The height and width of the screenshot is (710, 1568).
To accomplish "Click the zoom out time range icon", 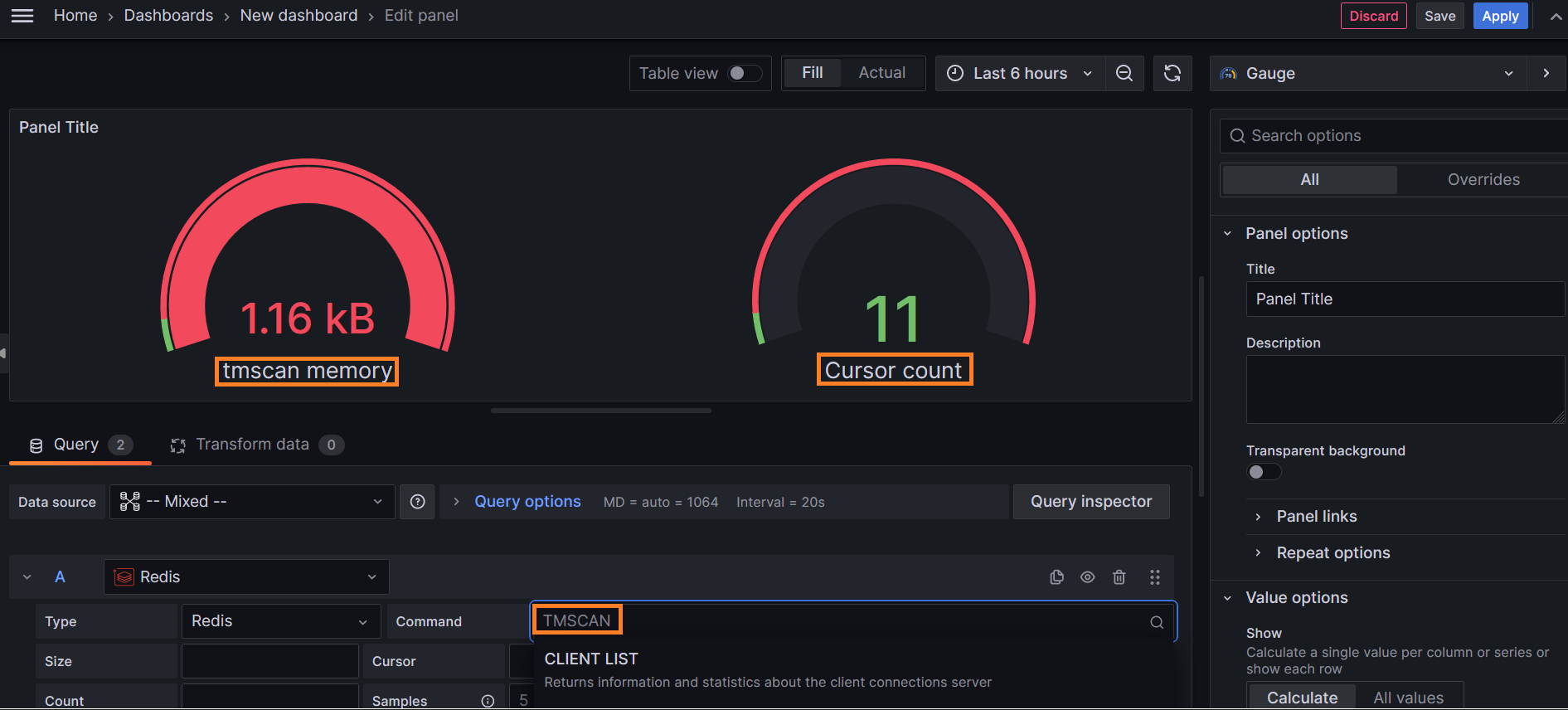I will point(1124,73).
